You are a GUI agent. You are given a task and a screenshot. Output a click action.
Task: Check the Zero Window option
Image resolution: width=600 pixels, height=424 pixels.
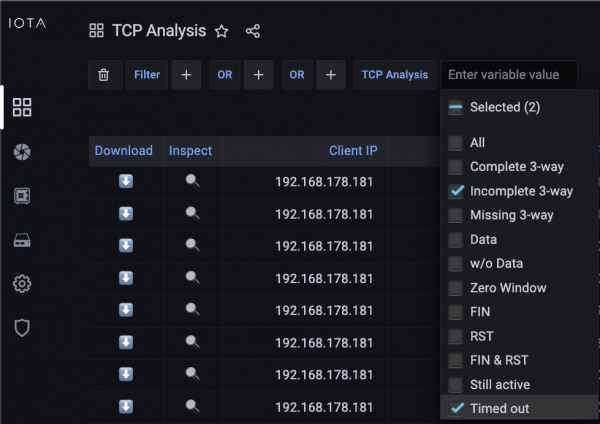(456, 288)
